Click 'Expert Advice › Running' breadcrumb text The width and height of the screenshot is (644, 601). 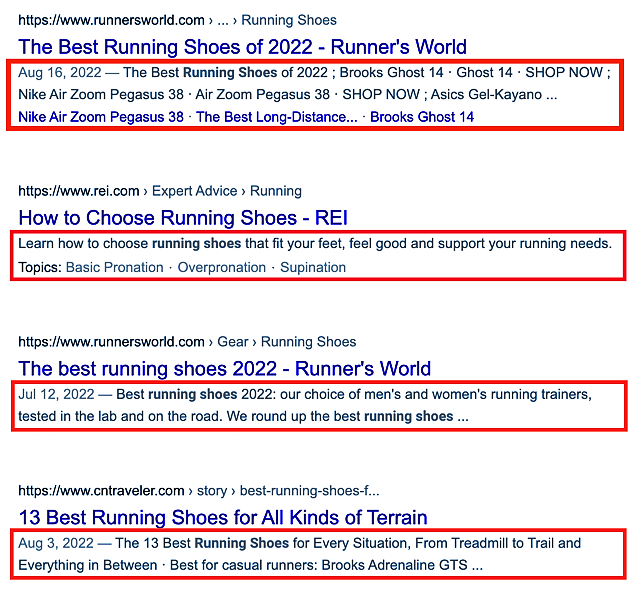click(x=227, y=191)
